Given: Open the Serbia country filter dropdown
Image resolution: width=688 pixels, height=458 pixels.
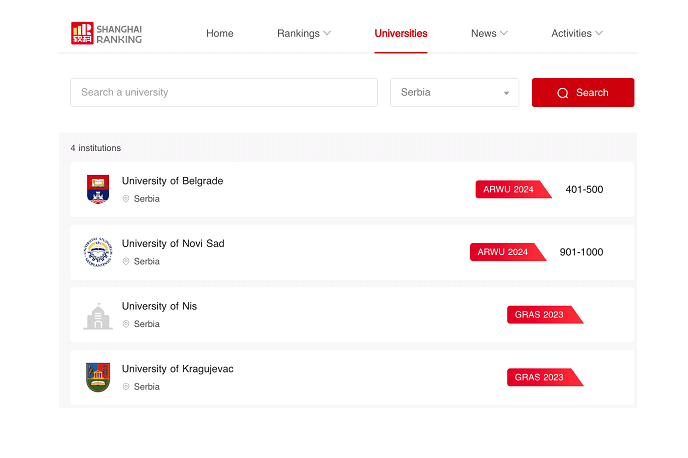Looking at the screenshot, I should tap(454, 92).
